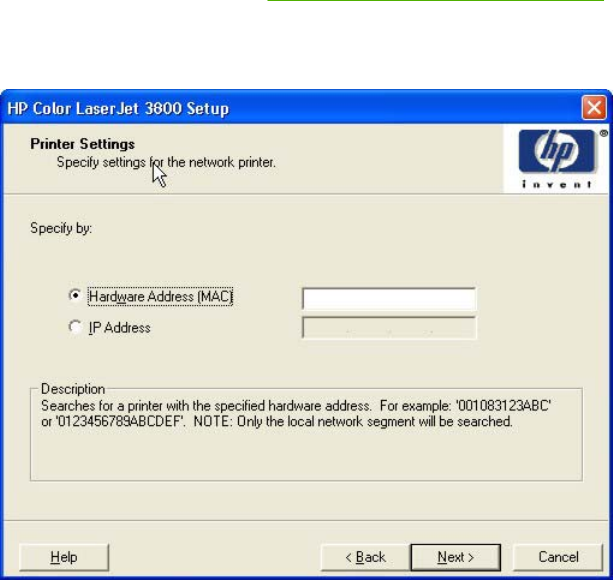Click the window title 'HP Color LaserJet 3800 Setup'
This screenshot has height=580, width=613.
118,109
